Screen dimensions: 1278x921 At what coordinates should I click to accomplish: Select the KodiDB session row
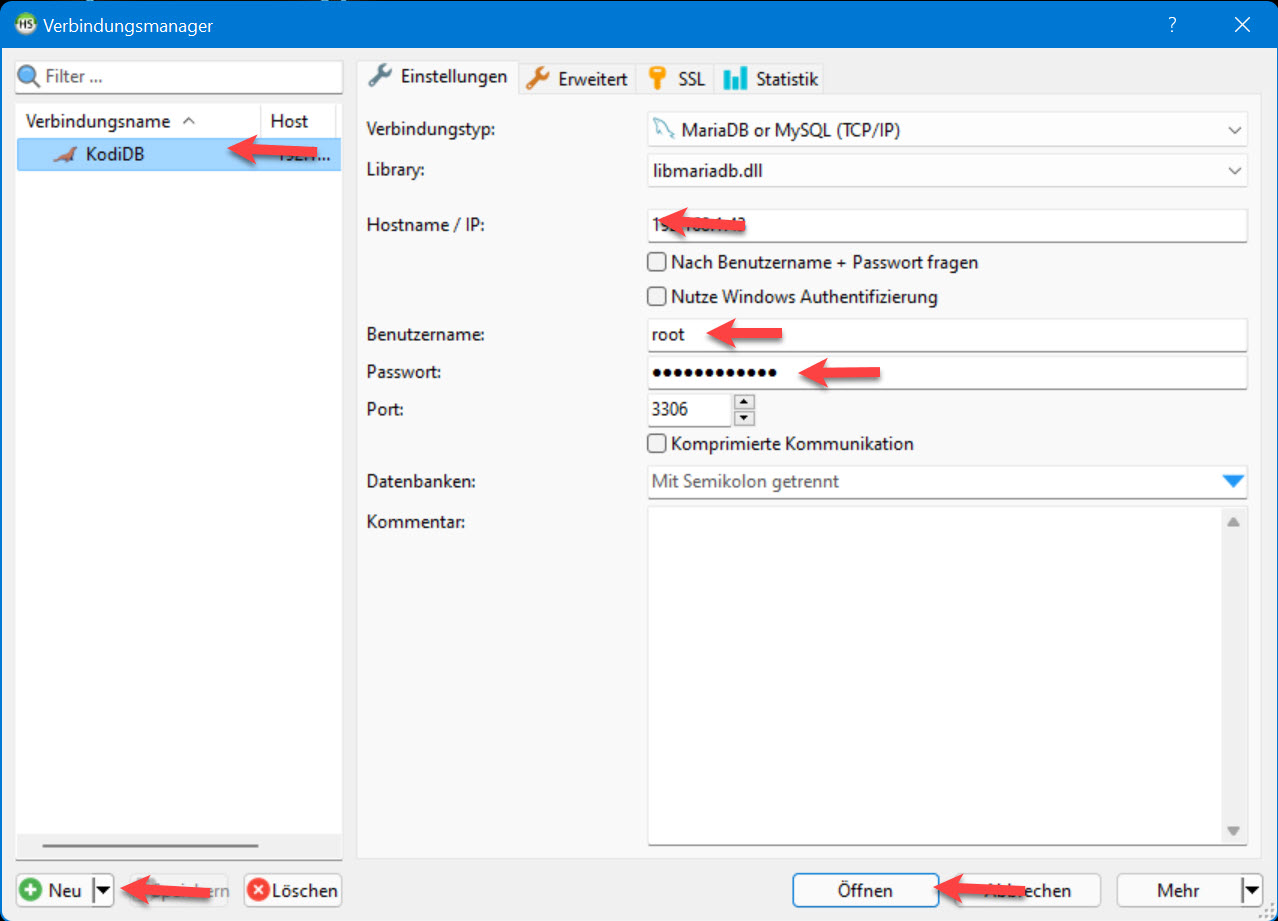pyautogui.click(x=179, y=155)
